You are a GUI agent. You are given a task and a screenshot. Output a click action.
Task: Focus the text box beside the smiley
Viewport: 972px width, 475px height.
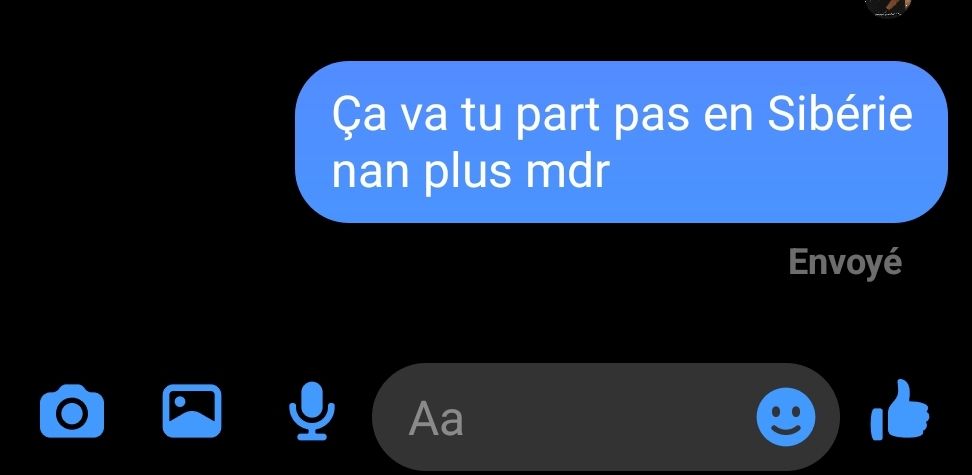point(606,417)
